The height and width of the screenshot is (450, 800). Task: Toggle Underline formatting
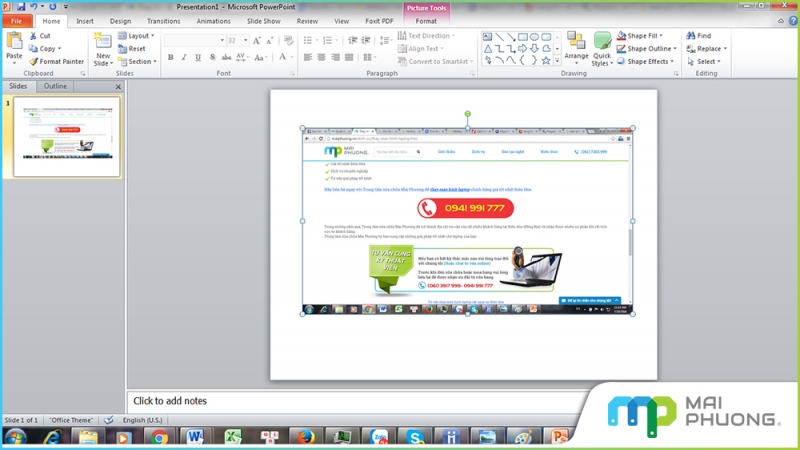pyautogui.click(x=198, y=57)
